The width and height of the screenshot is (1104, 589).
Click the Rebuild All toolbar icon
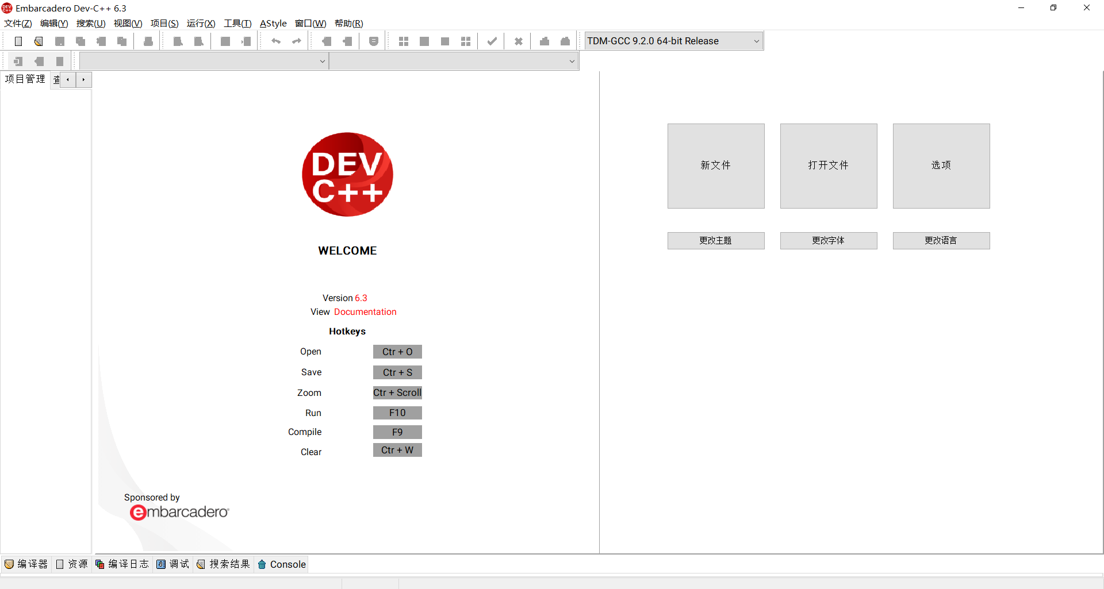pyautogui.click(x=465, y=42)
